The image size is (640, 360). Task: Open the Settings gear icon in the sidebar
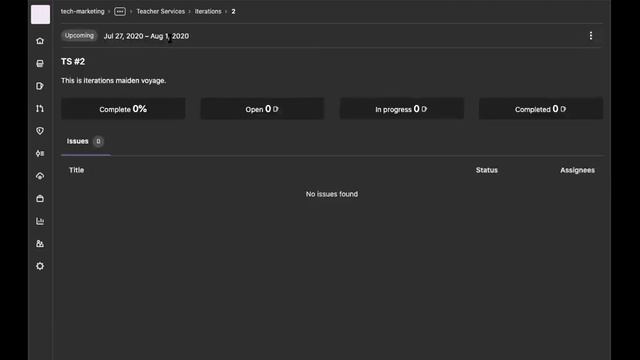[40, 266]
